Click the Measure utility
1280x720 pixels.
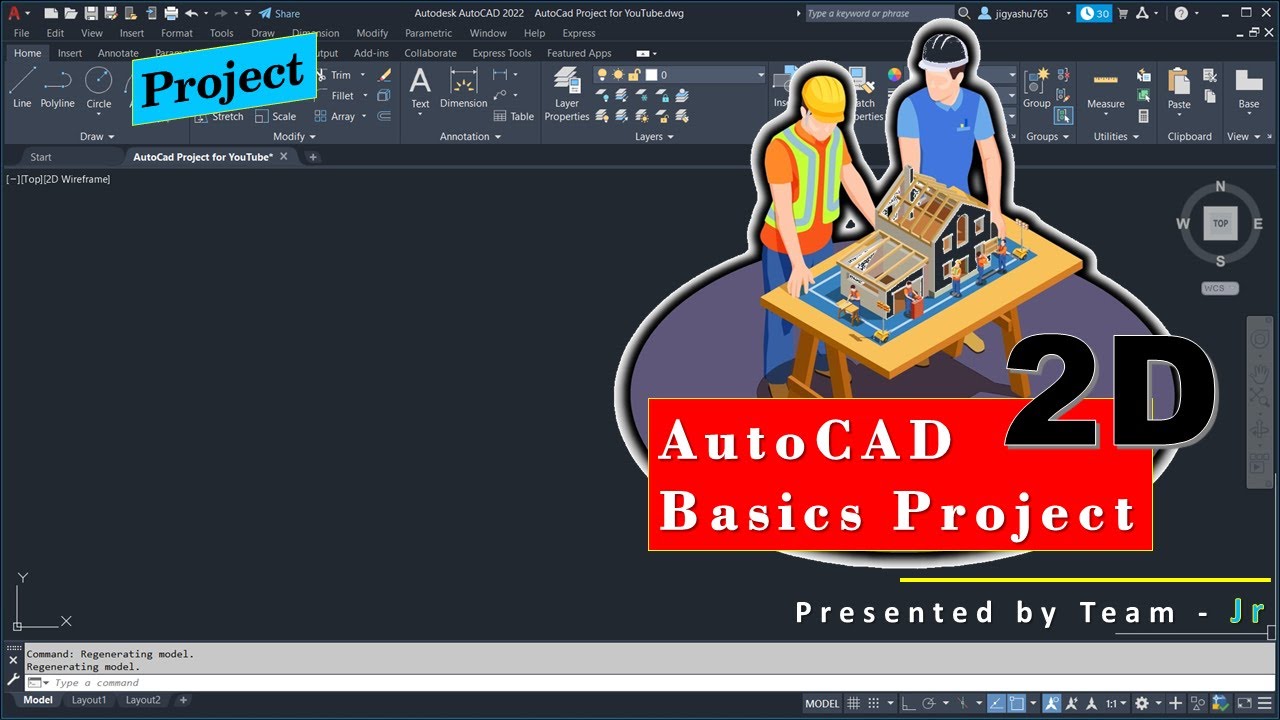tap(1105, 88)
